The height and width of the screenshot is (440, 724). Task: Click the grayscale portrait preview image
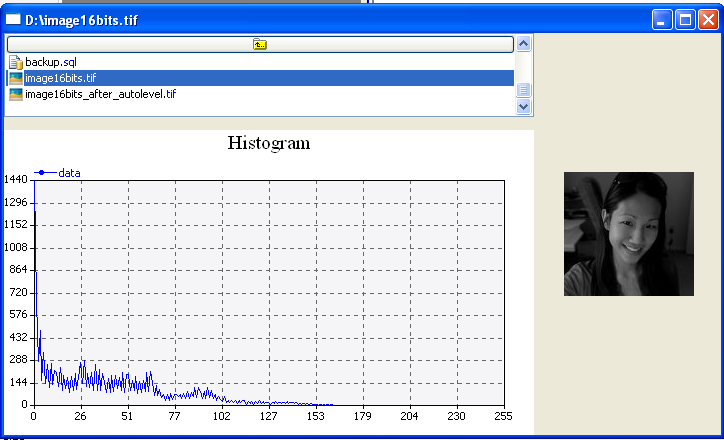pyautogui.click(x=628, y=234)
